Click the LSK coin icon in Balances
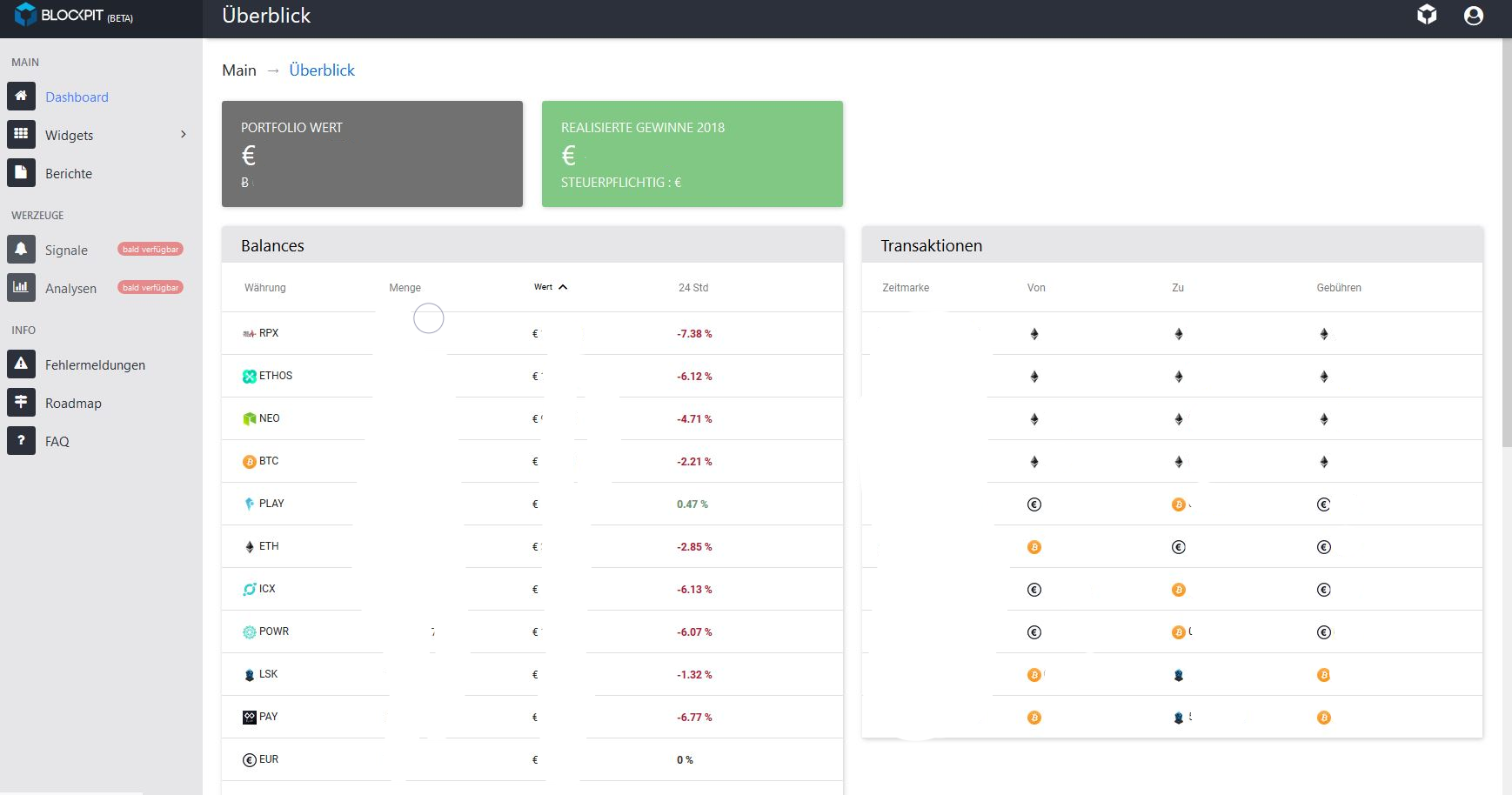This screenshot has width=1512, height=795. coord(250,675)
